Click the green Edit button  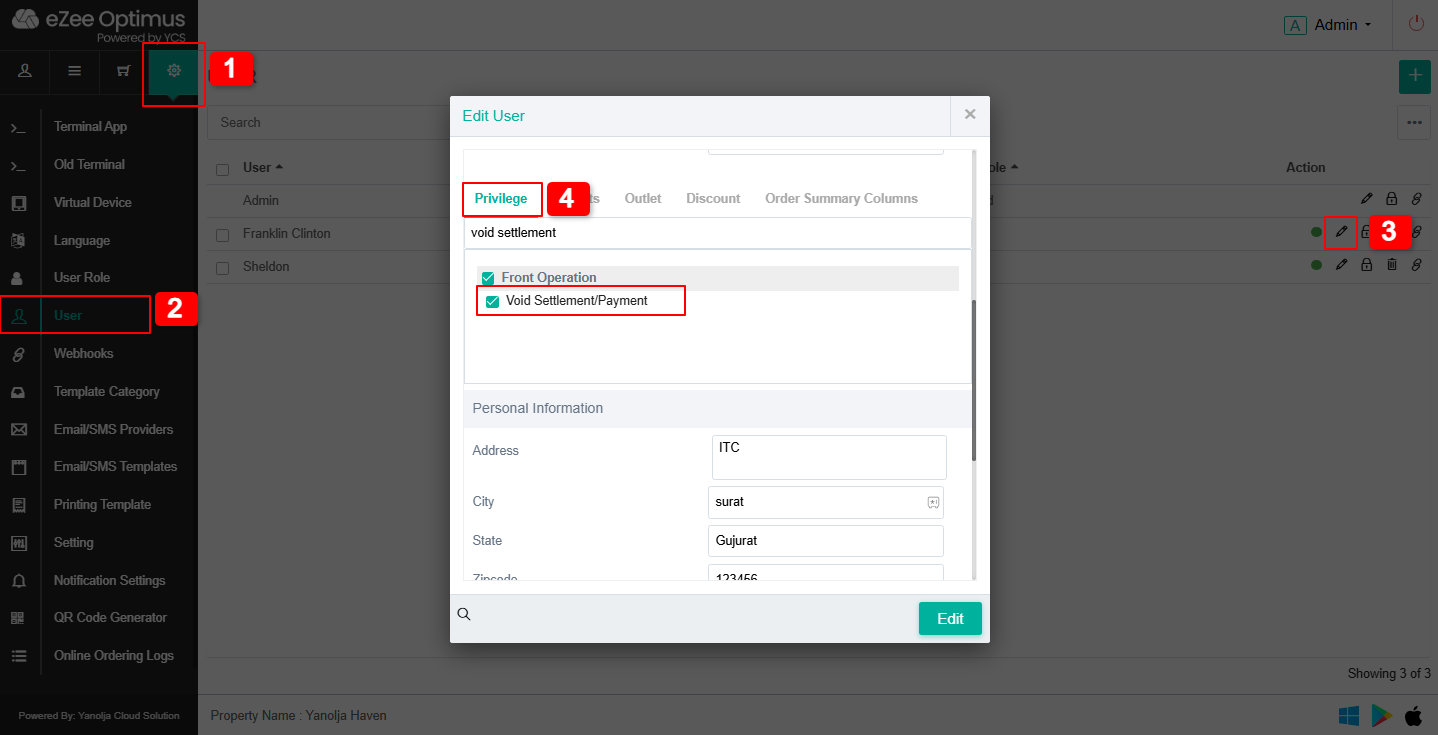950,618
